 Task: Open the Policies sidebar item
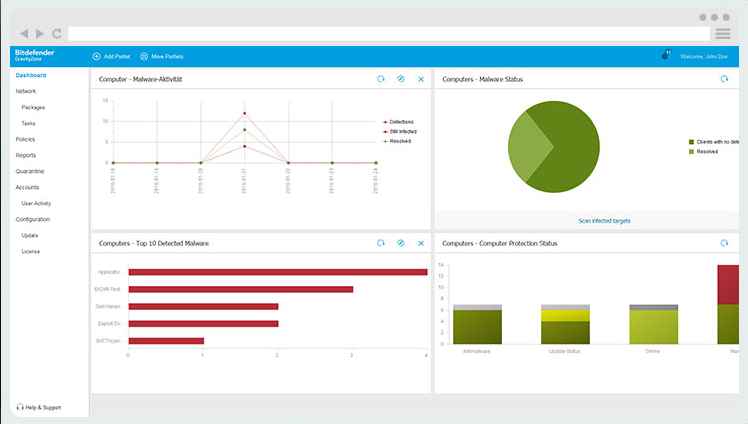tap(25, 139)
